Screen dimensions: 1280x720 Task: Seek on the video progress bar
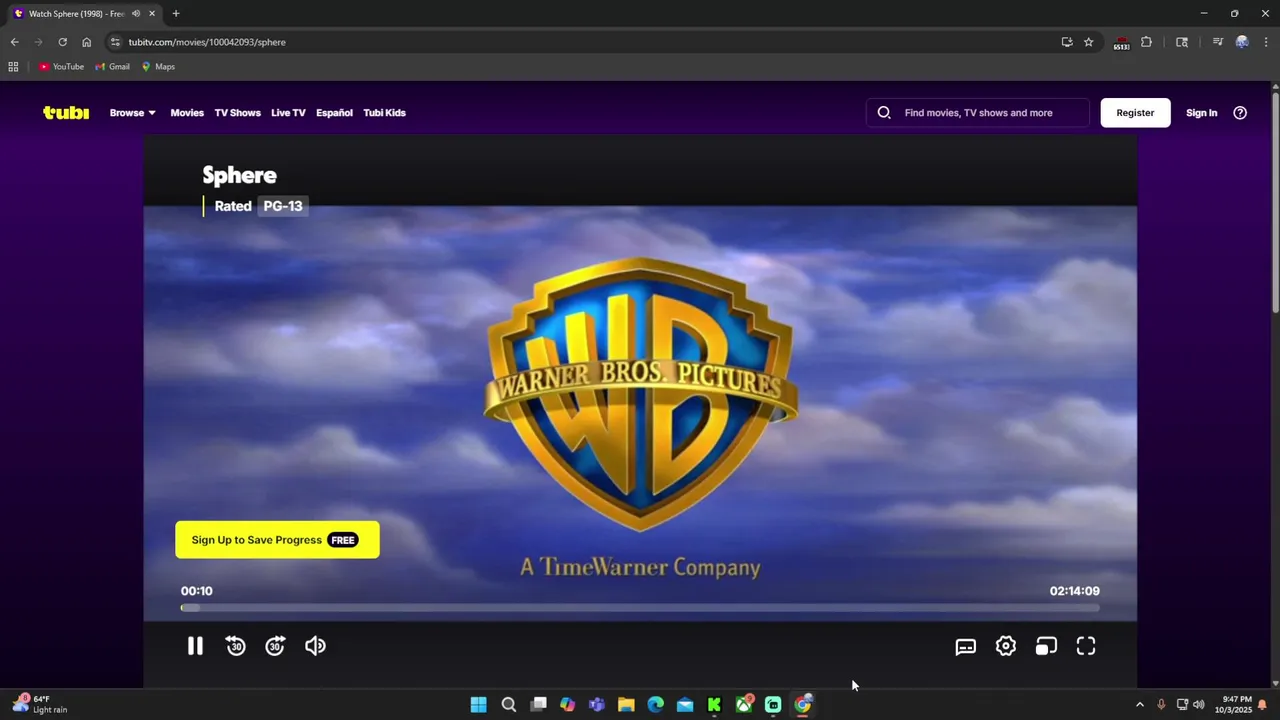(x=640, y=607)
